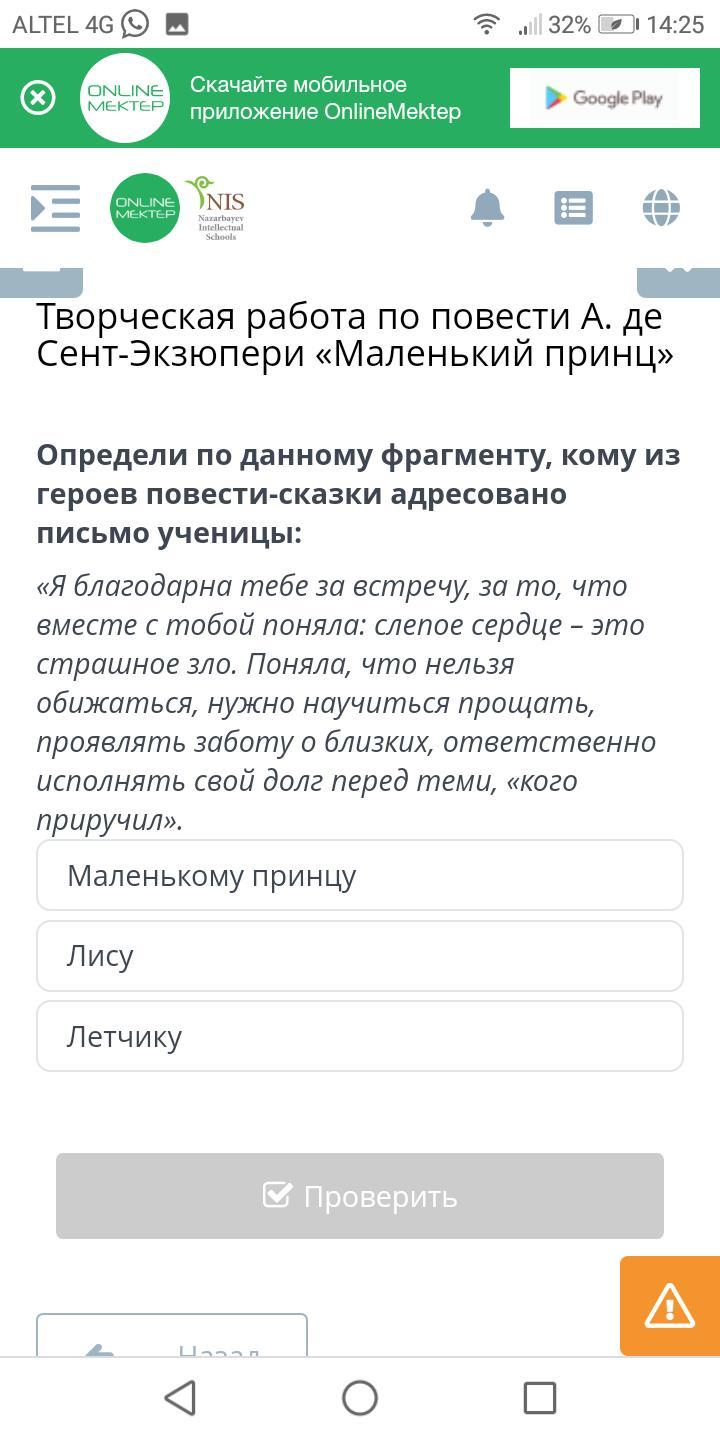
Task: Open notifications bell
Action: tap(487, 208)
